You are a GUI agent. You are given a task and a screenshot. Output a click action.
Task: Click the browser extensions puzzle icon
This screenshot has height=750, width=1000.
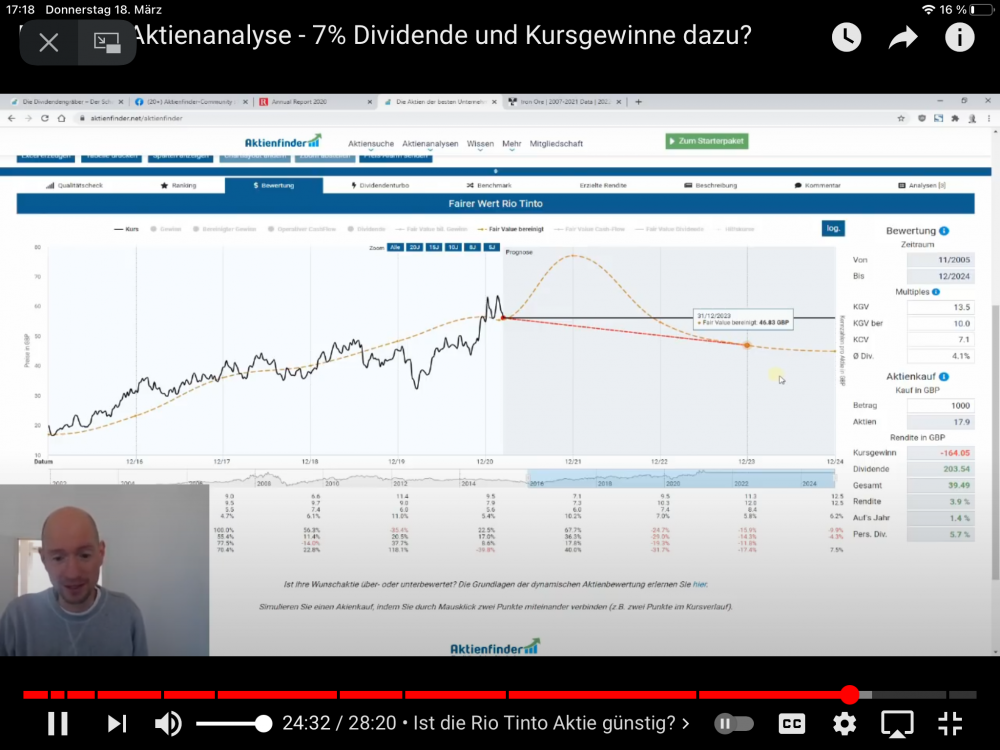(955, 118)
